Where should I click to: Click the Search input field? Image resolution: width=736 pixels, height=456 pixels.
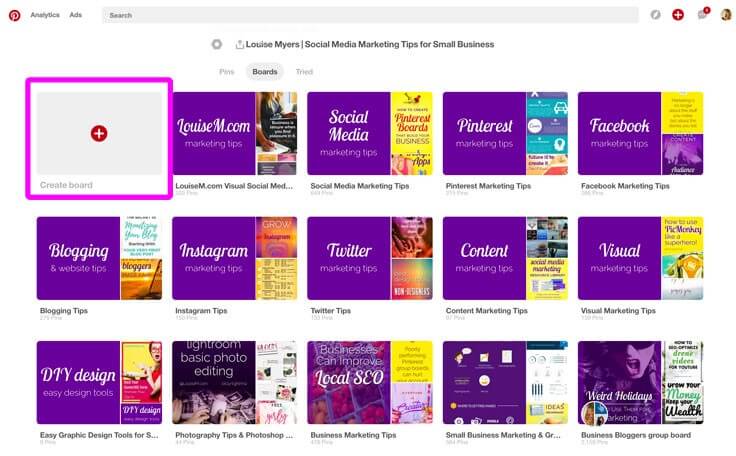tap(370, 15)
